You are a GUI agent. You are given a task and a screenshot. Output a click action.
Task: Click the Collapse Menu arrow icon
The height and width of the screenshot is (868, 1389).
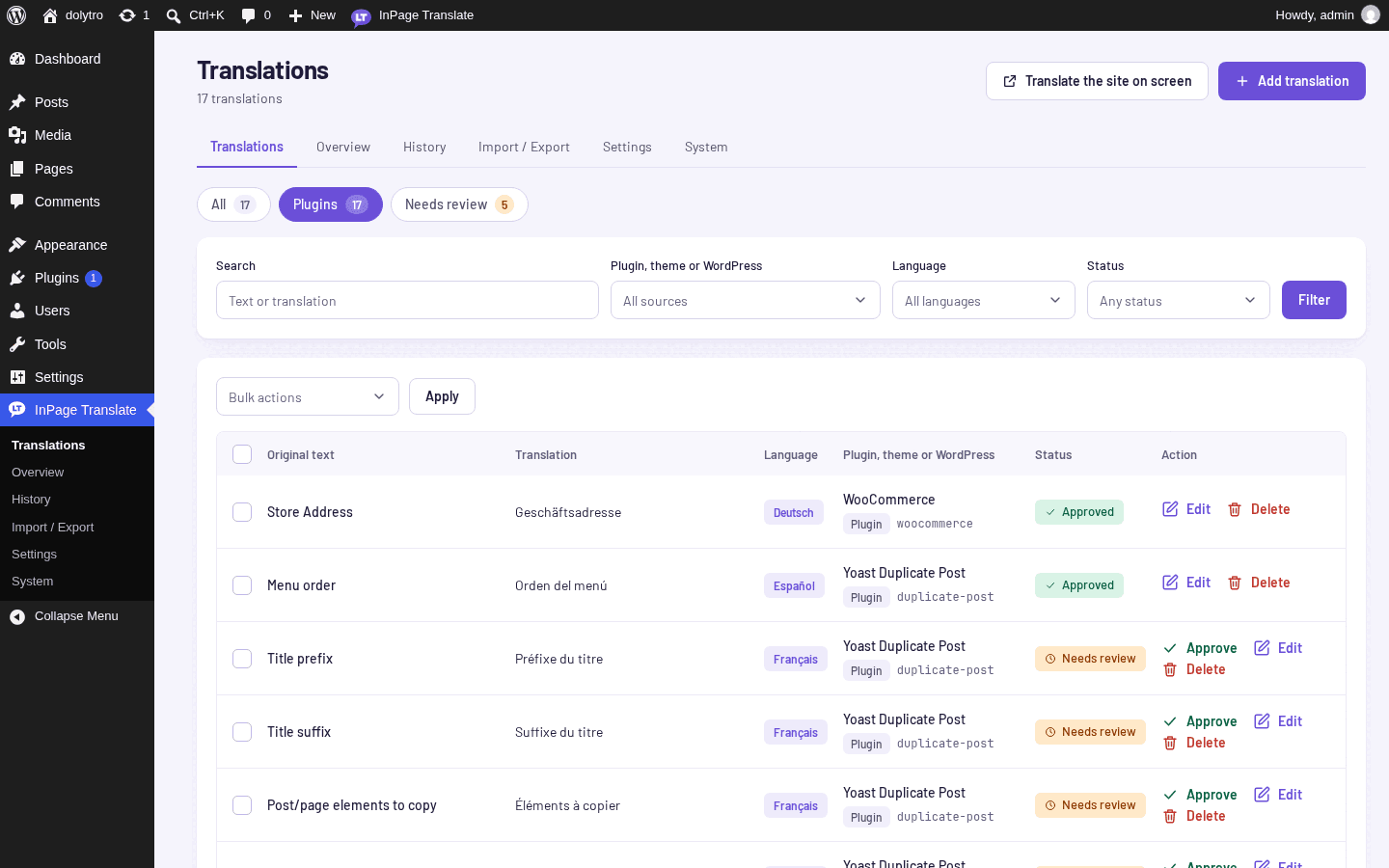click(17, 616)
